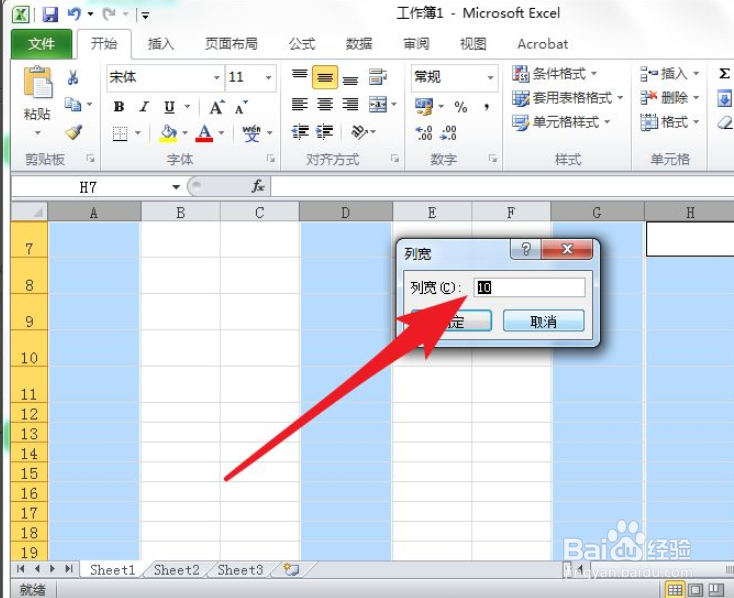Decrease font size with small A

click(x=241, y=108)
